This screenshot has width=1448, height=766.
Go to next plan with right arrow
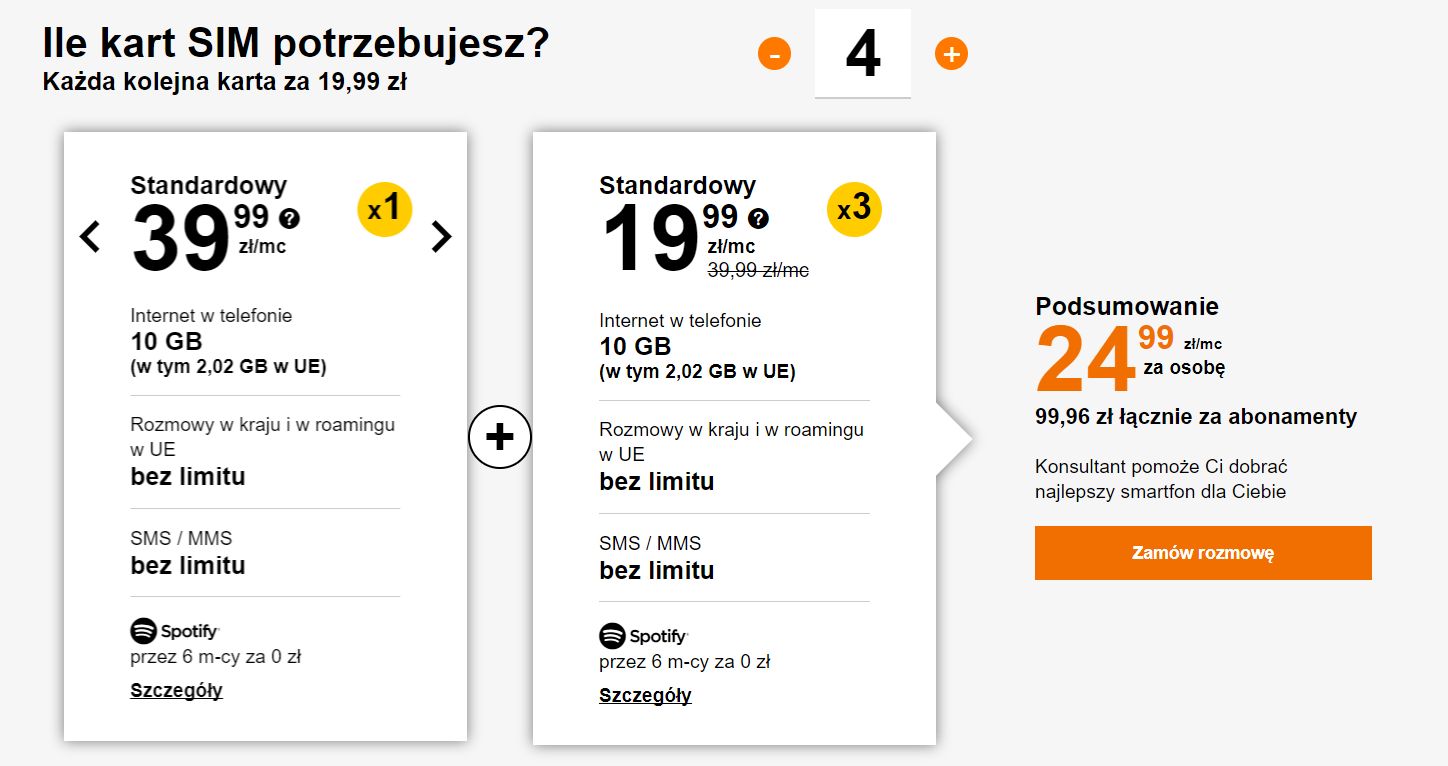(441, 236)
